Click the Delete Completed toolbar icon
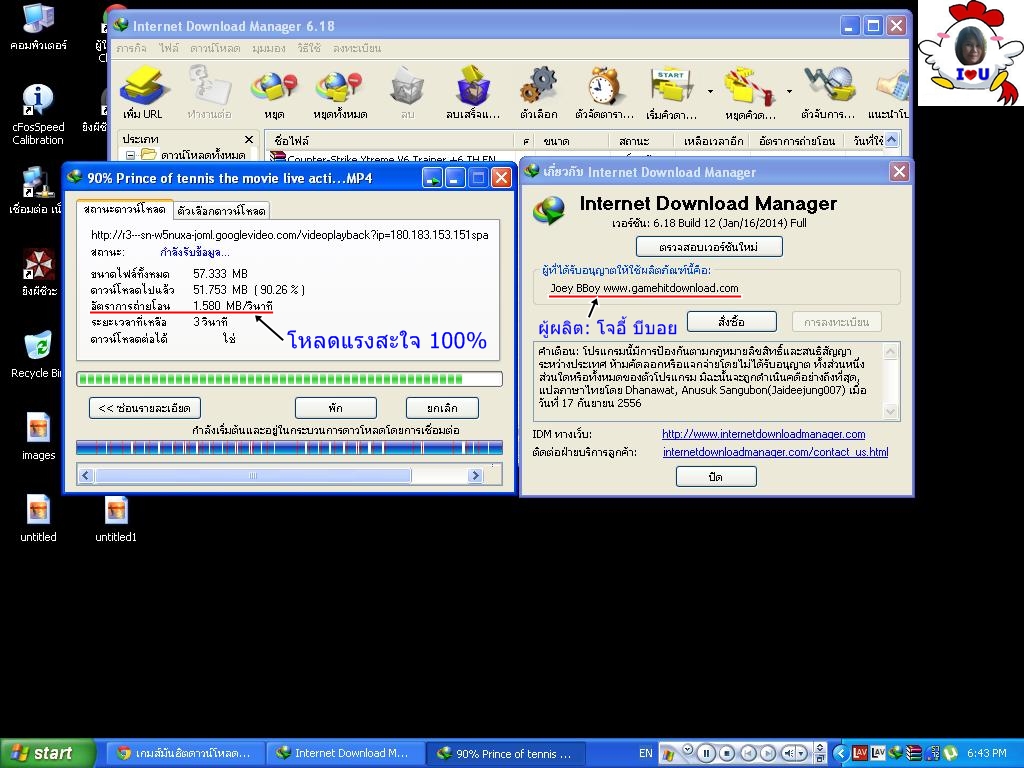Viewport: 1024px width, 768px height. tap(473, 92)
